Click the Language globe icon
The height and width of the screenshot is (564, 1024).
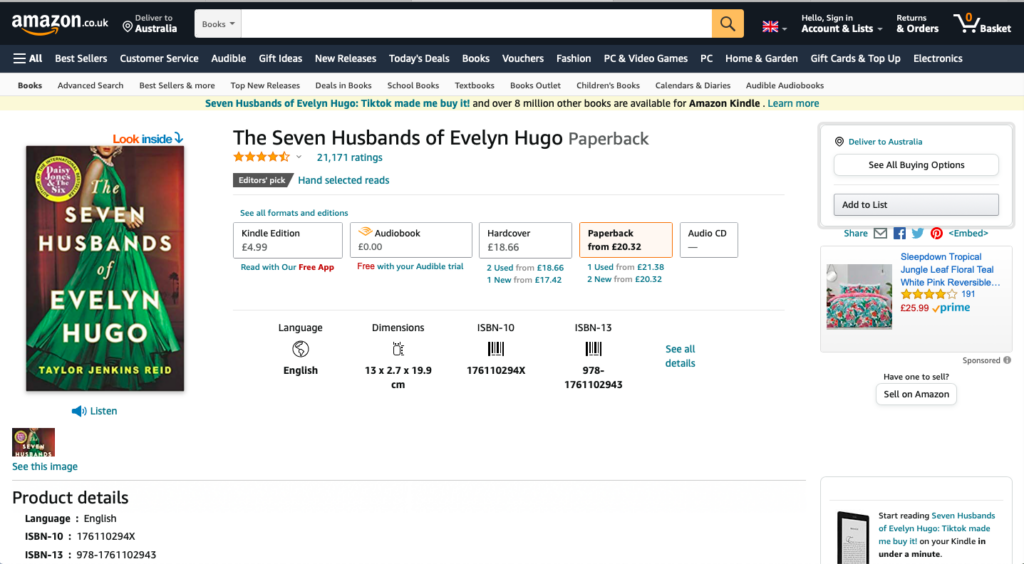coord(300,349)
